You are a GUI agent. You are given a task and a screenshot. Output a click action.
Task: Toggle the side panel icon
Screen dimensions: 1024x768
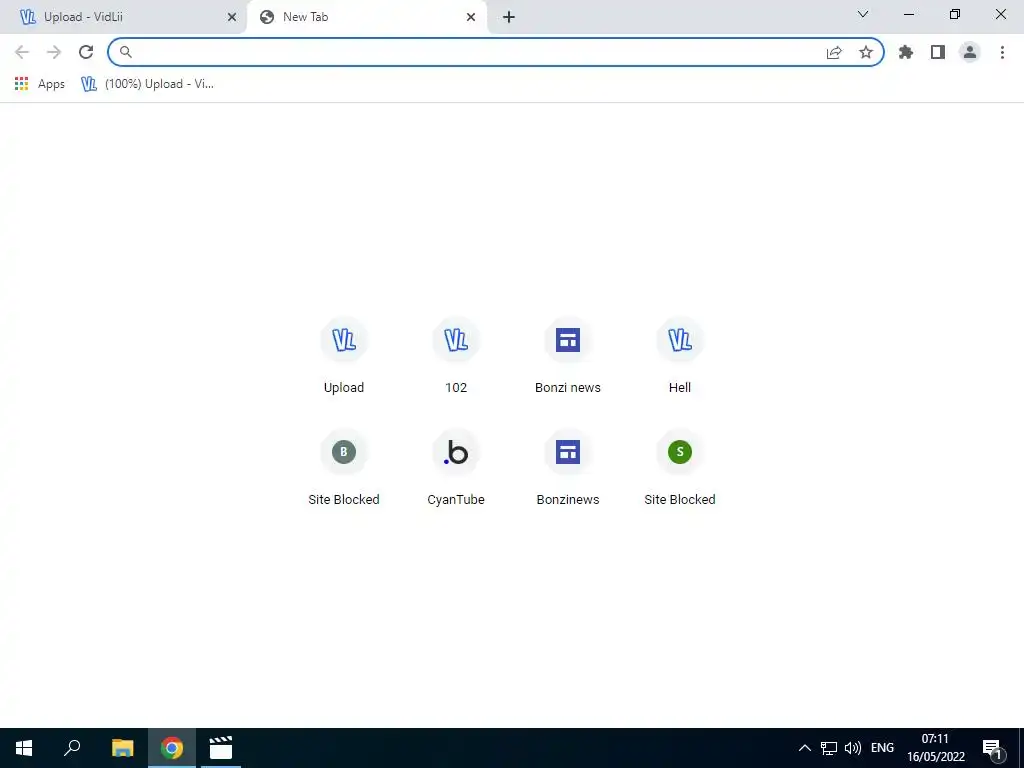pyautogui.click(x=938, y=52)
